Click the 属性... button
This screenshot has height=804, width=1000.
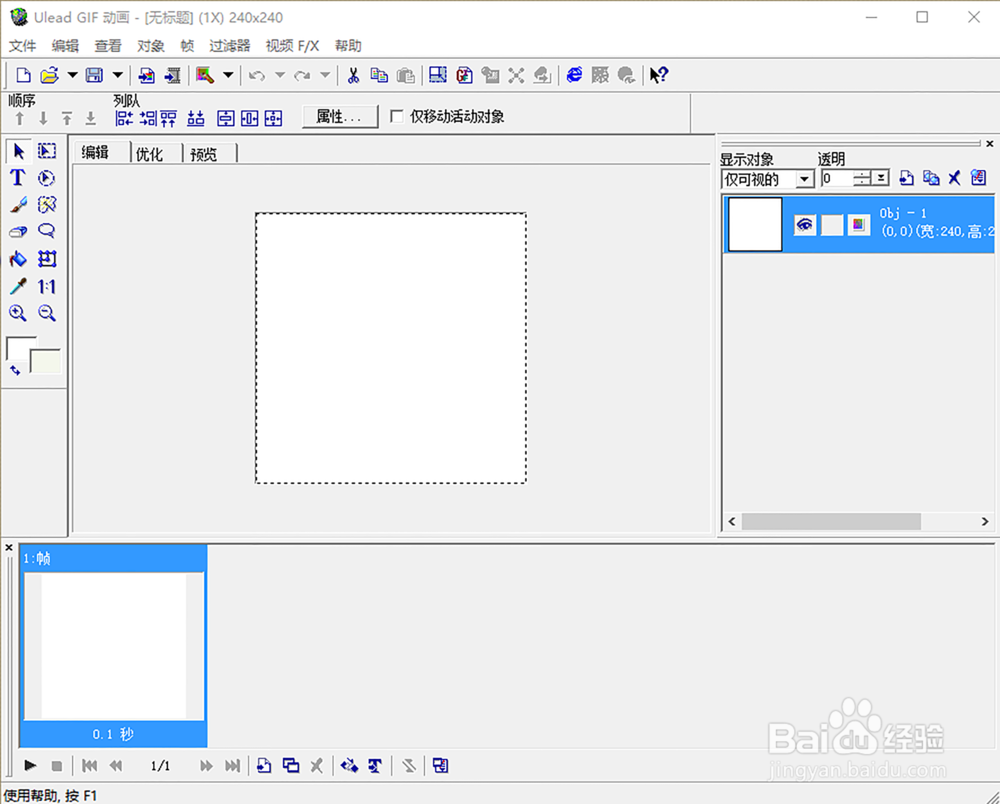(x=339, y=116)
